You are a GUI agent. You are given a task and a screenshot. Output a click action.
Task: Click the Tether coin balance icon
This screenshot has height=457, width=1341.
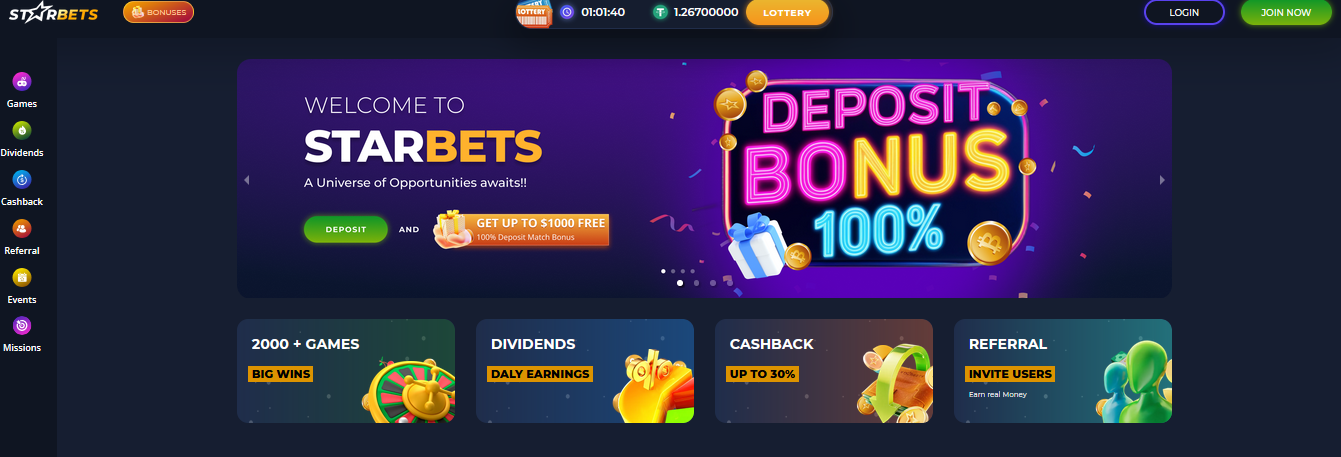[660, 12]
